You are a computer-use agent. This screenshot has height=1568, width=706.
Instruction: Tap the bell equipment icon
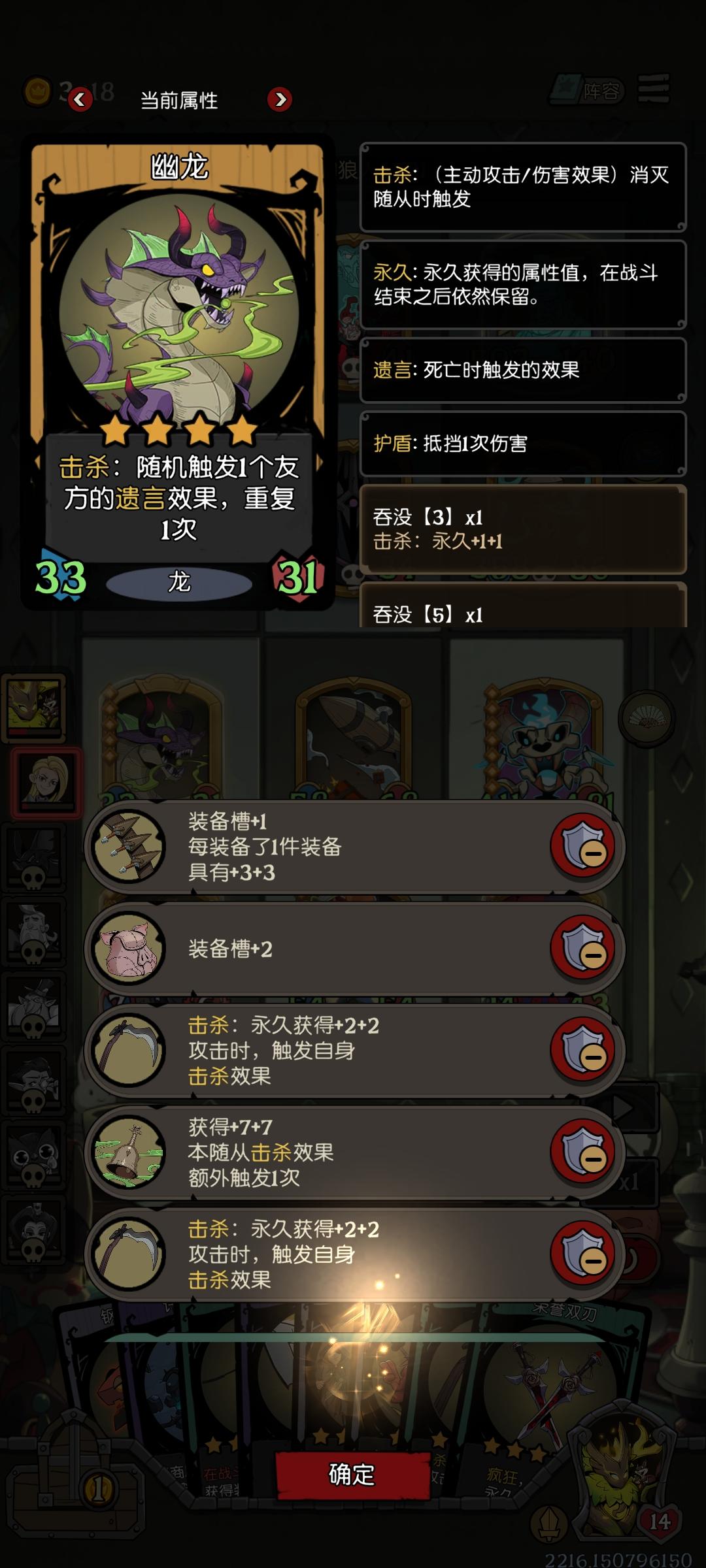pos(129,1152)
